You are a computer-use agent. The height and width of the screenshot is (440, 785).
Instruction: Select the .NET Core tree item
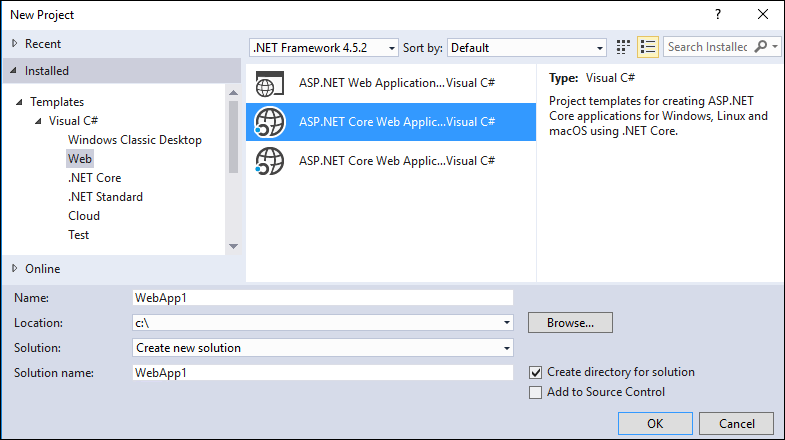tap(94, 178)
